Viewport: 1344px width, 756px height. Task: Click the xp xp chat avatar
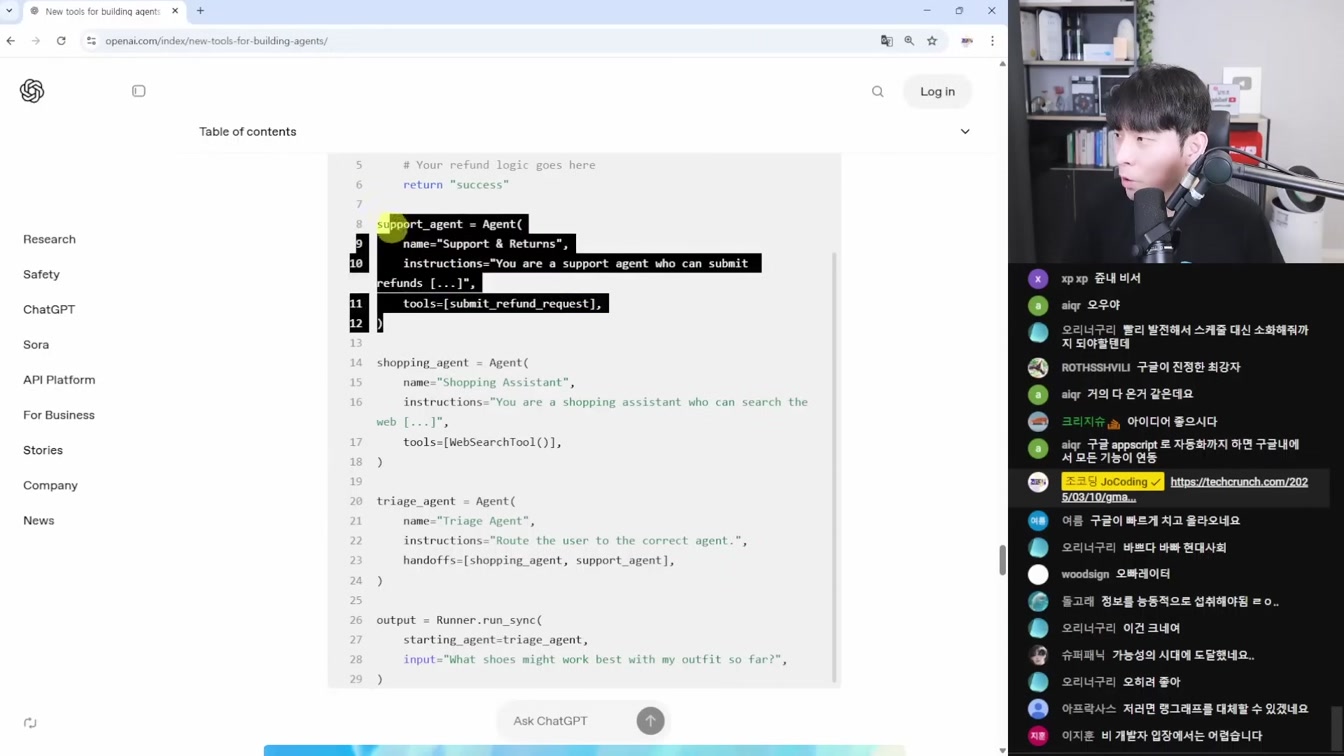tap(1038, 279)
